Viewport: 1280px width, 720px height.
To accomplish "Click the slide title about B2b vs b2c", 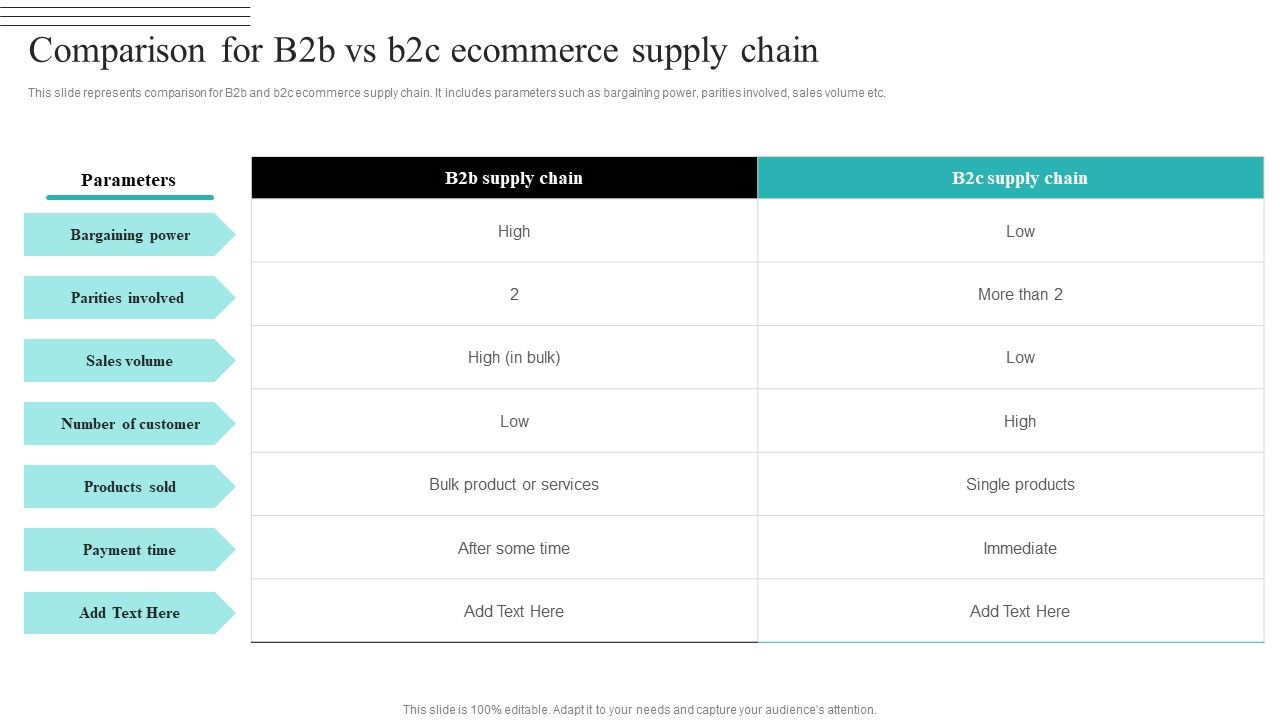I will pyautogui.click(x=423, y=50).
